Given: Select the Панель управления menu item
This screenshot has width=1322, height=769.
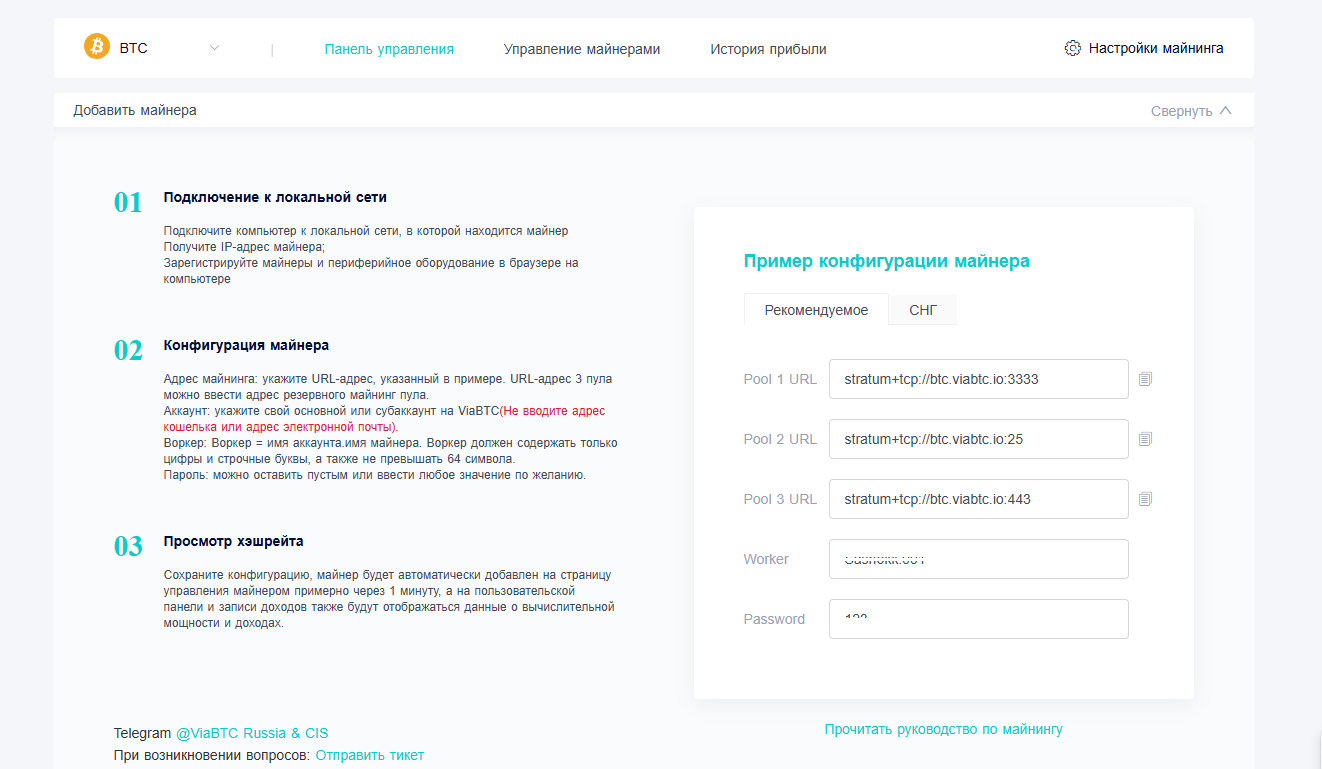Looking at the screenshot, I should click(x=389, y=47).
